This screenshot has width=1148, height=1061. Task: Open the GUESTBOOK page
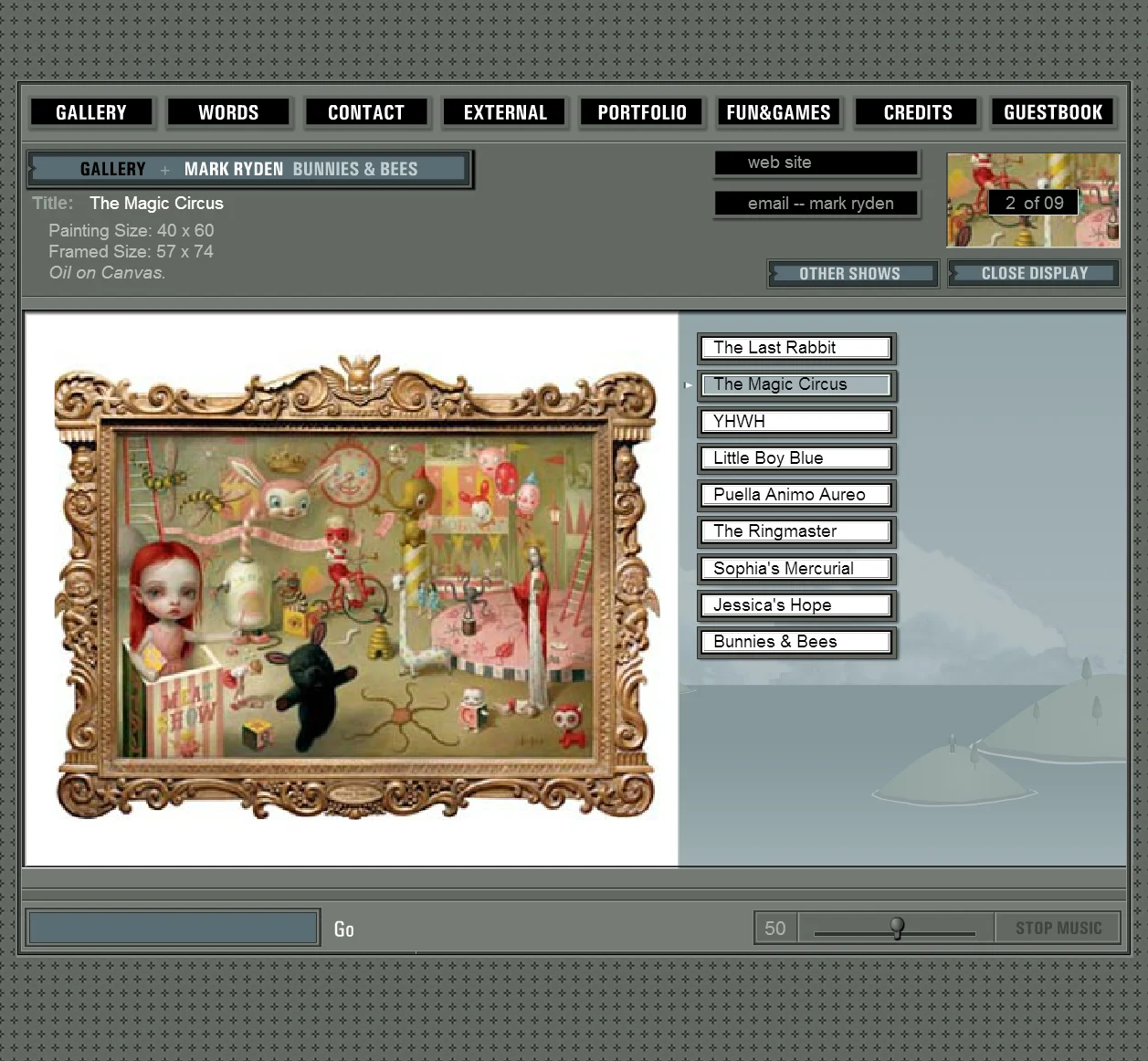pos(1053,112)
